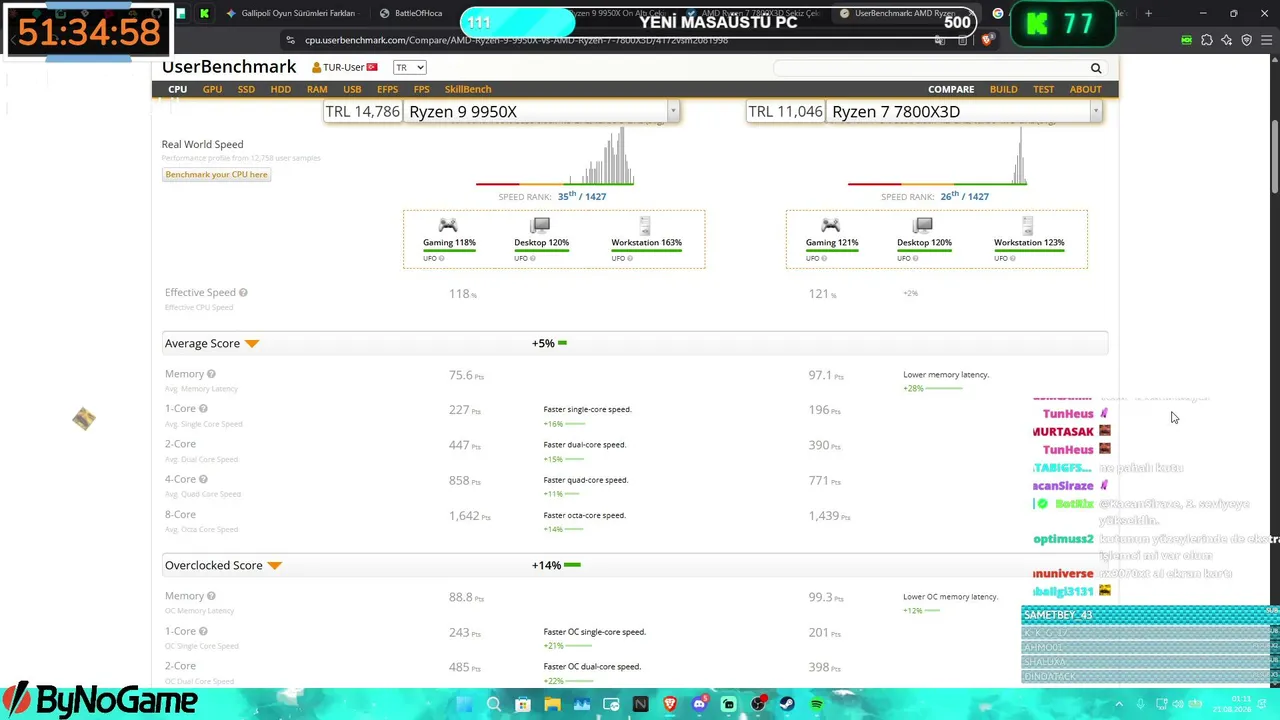Click the Workstation tower icon for Ryzen 7 7800X3D
Viewport: 1280px width, 720px height.
pos(1028,226)
